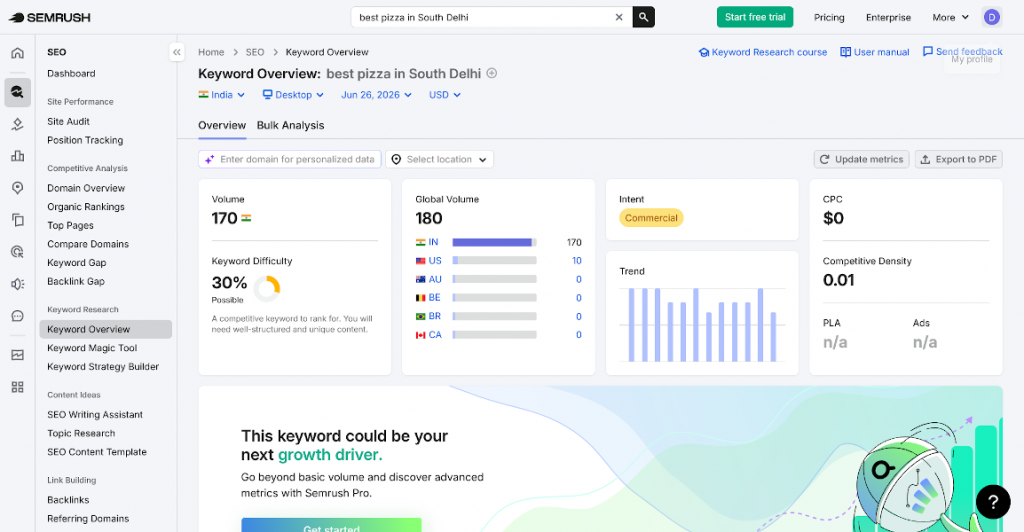Open the India country dropdown
The width and height of the screenshot is (1024, 532).
tap(222, 95)
